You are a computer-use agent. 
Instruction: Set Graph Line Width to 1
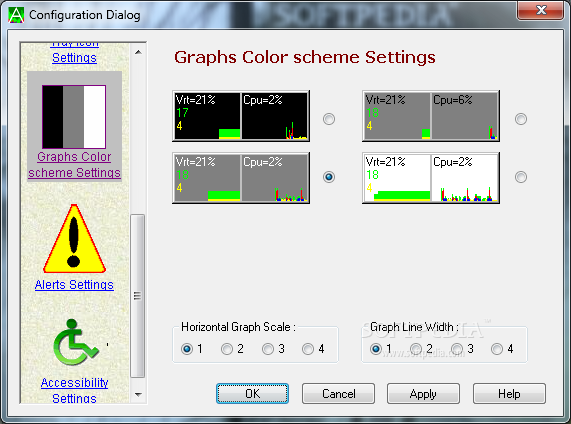376,349
